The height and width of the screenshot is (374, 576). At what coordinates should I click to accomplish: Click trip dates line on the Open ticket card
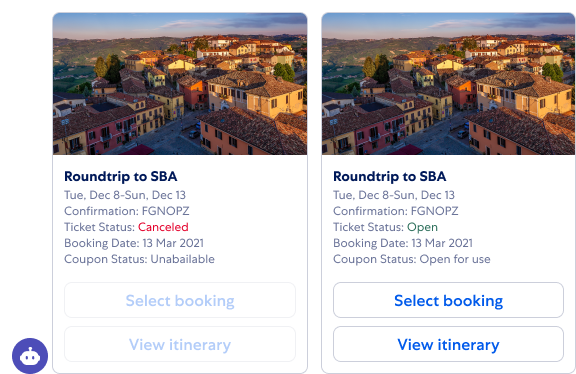point(394,195)
